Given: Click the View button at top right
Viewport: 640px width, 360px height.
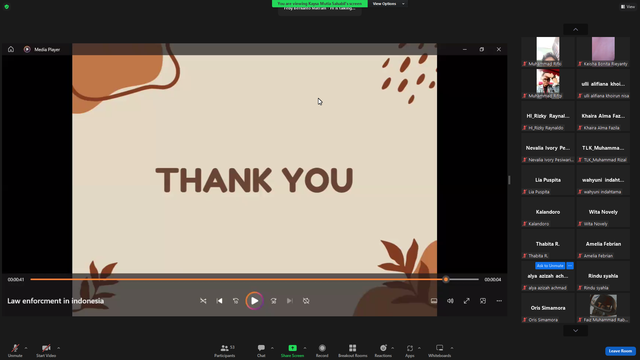Looking at the screenshot, I should pyautogui.click(x=628, y=7).
